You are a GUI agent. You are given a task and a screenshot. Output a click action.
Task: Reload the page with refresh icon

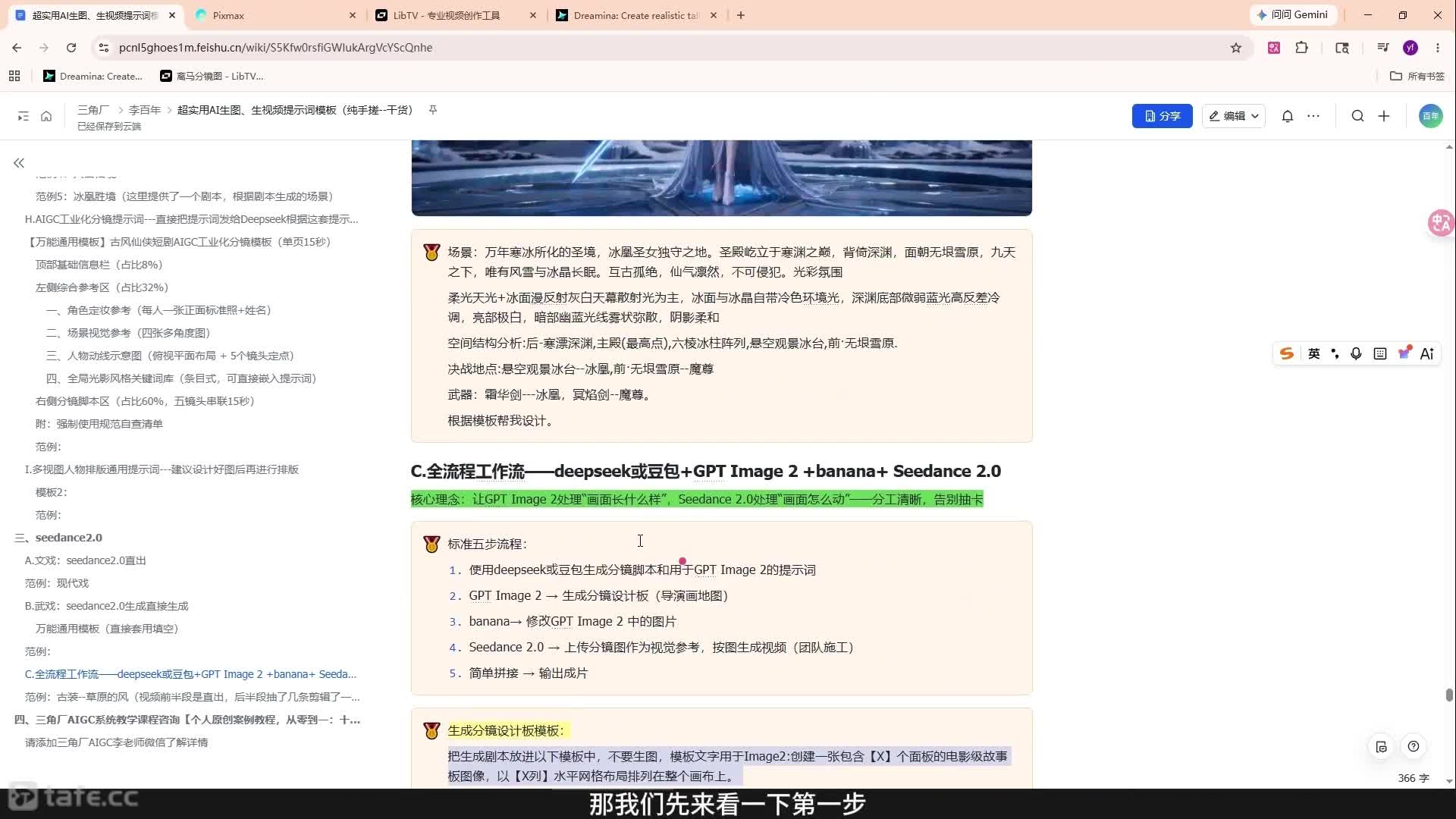(x=71, y=48)
